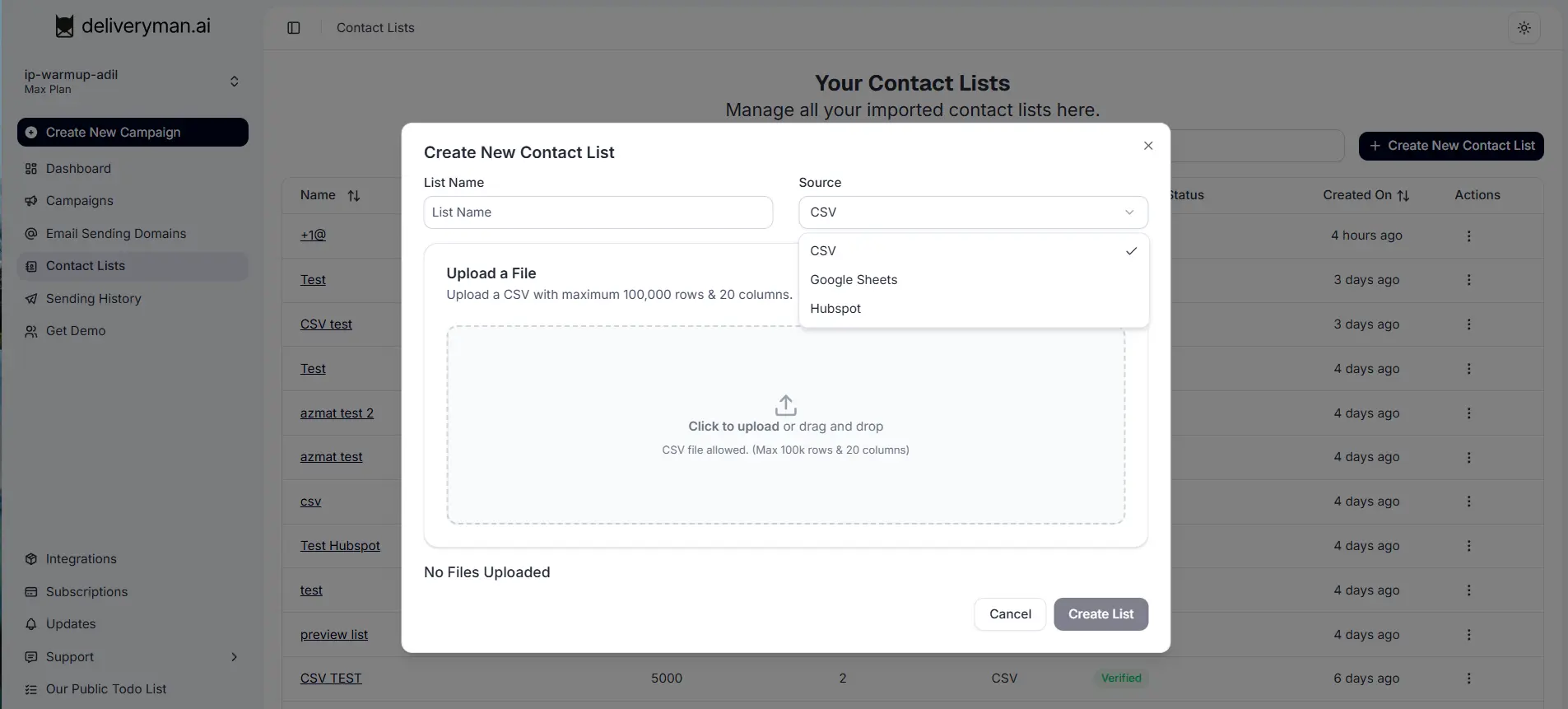
Task: Open the azmat test 2 list link
Action: (x=337, y=413)
